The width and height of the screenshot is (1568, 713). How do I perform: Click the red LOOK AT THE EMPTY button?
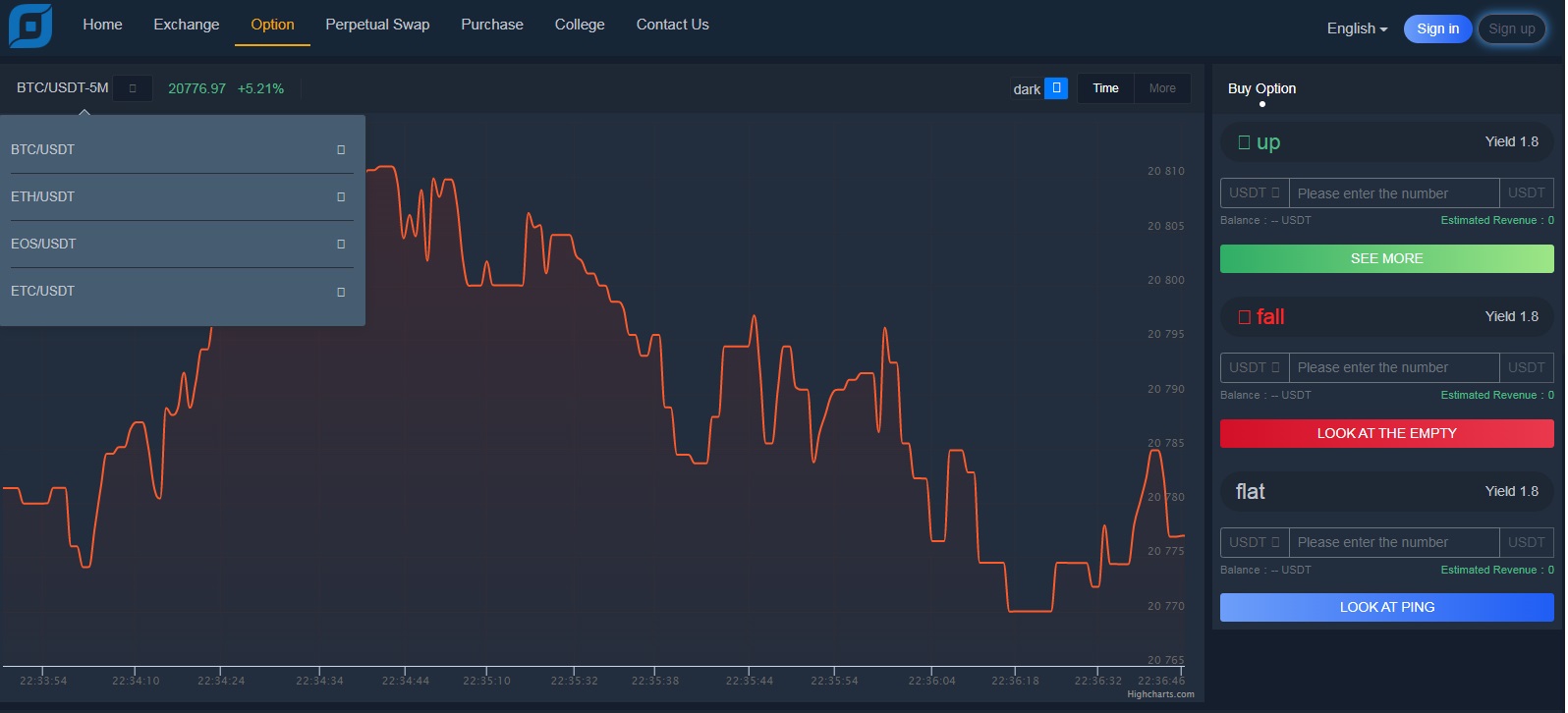[1386, 433]
